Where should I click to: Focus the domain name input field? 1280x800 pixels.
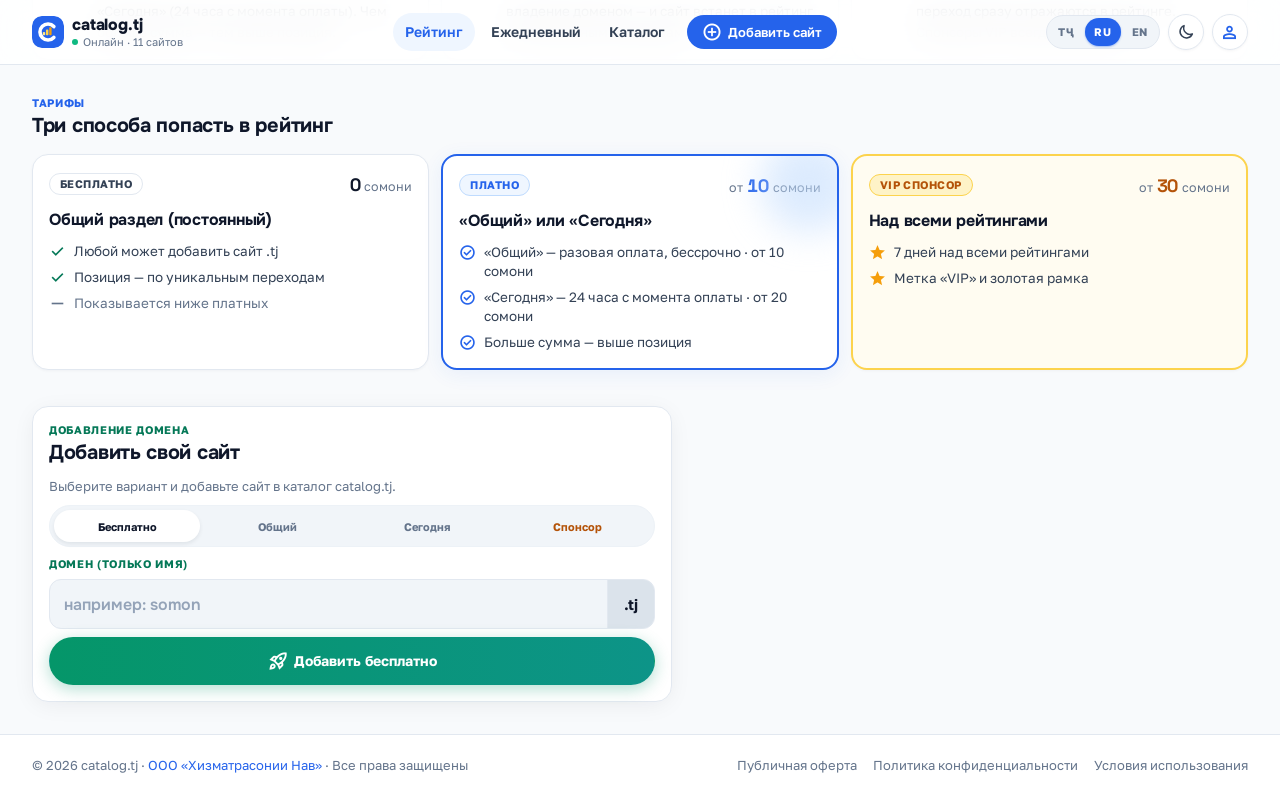pyautogui.click(x=328, y=604)
